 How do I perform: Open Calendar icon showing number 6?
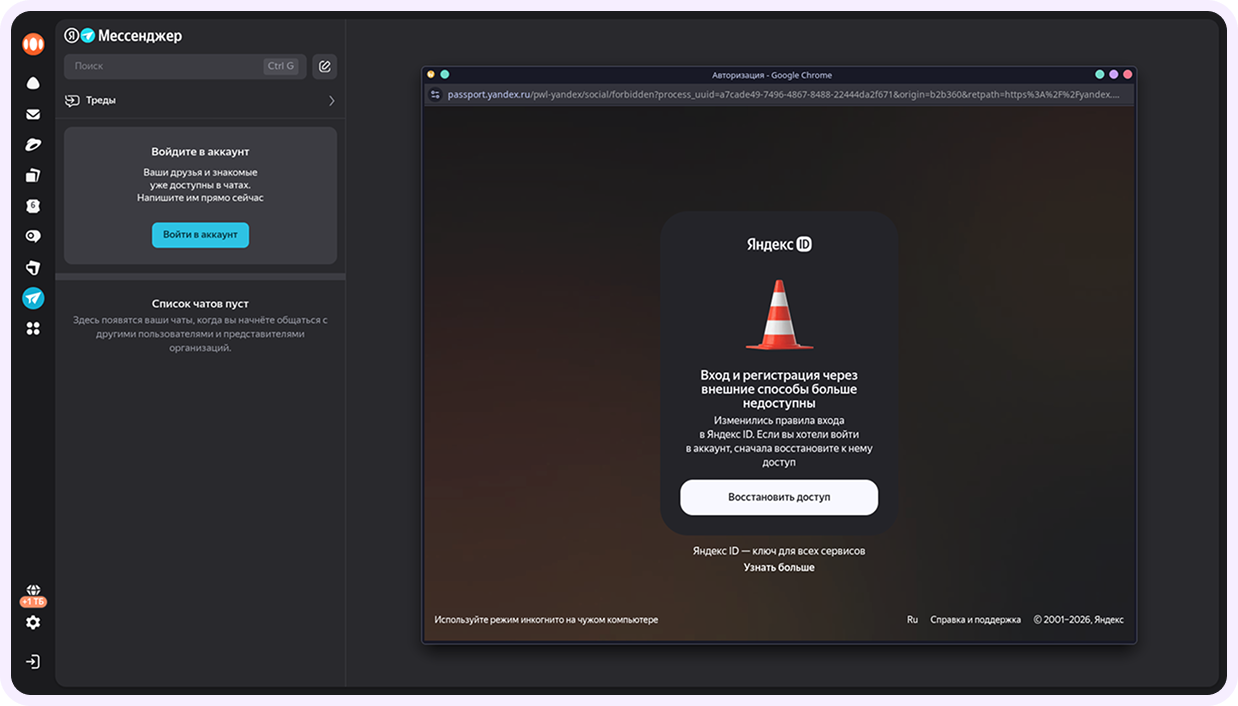click(x=33, y=206)
